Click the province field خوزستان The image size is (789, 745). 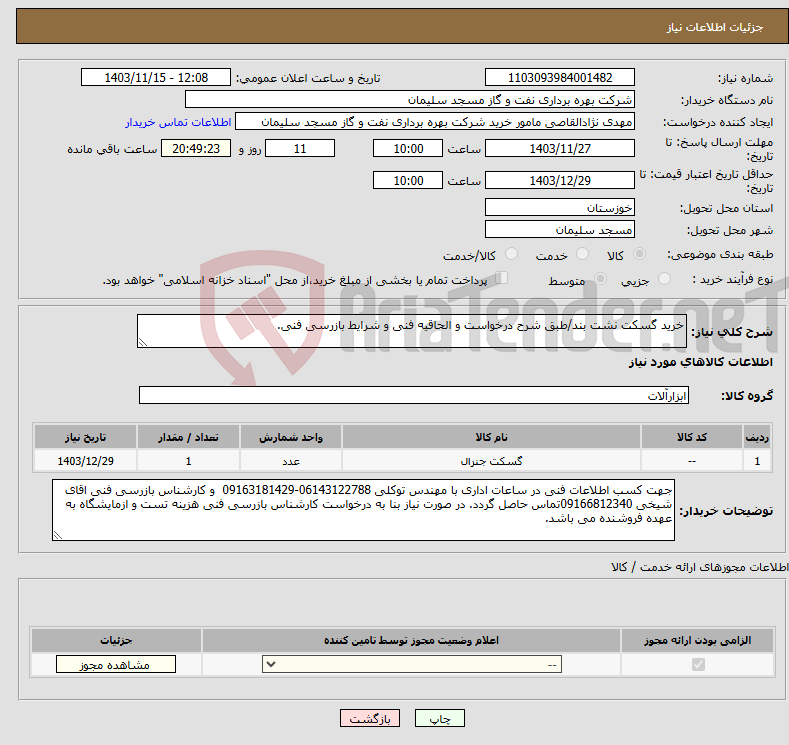560,207
